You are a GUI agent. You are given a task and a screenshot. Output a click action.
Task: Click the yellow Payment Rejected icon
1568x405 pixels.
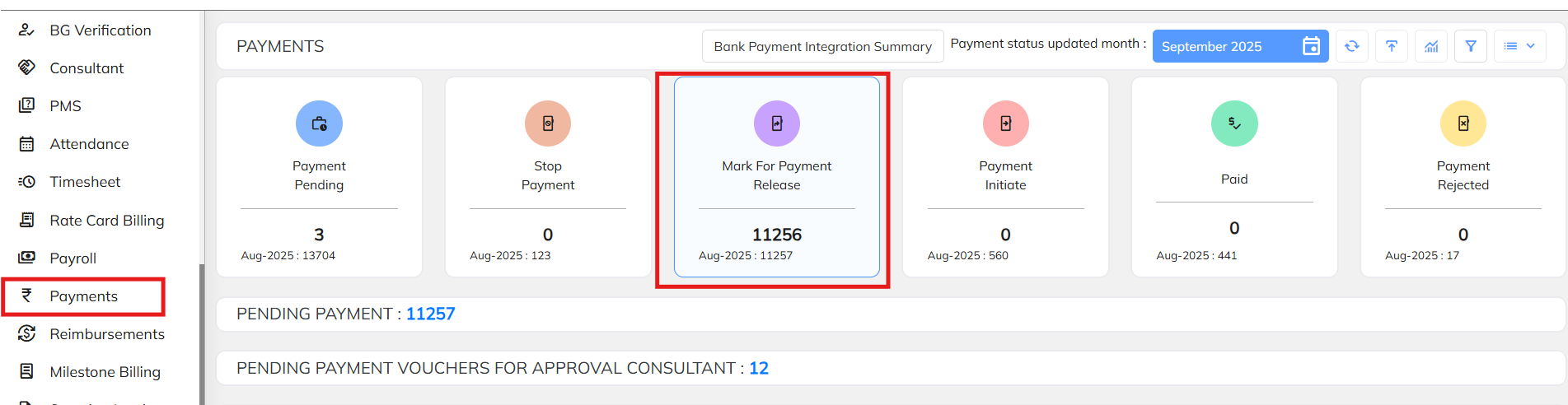pyautogui.click(x=1463, y=123)
